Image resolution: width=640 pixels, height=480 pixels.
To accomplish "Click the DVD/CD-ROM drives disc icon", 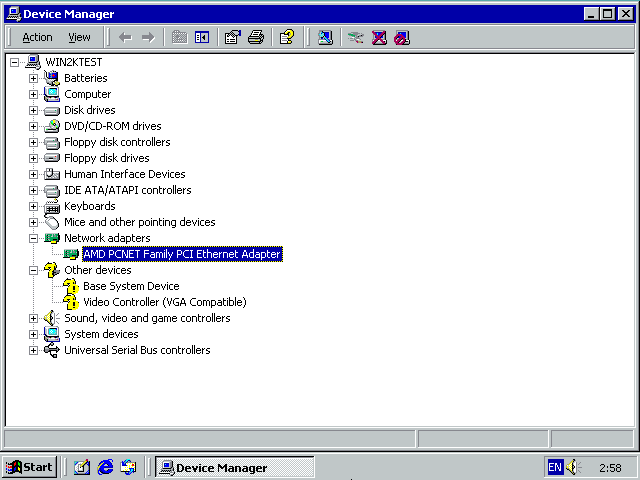I will (52, 126).
